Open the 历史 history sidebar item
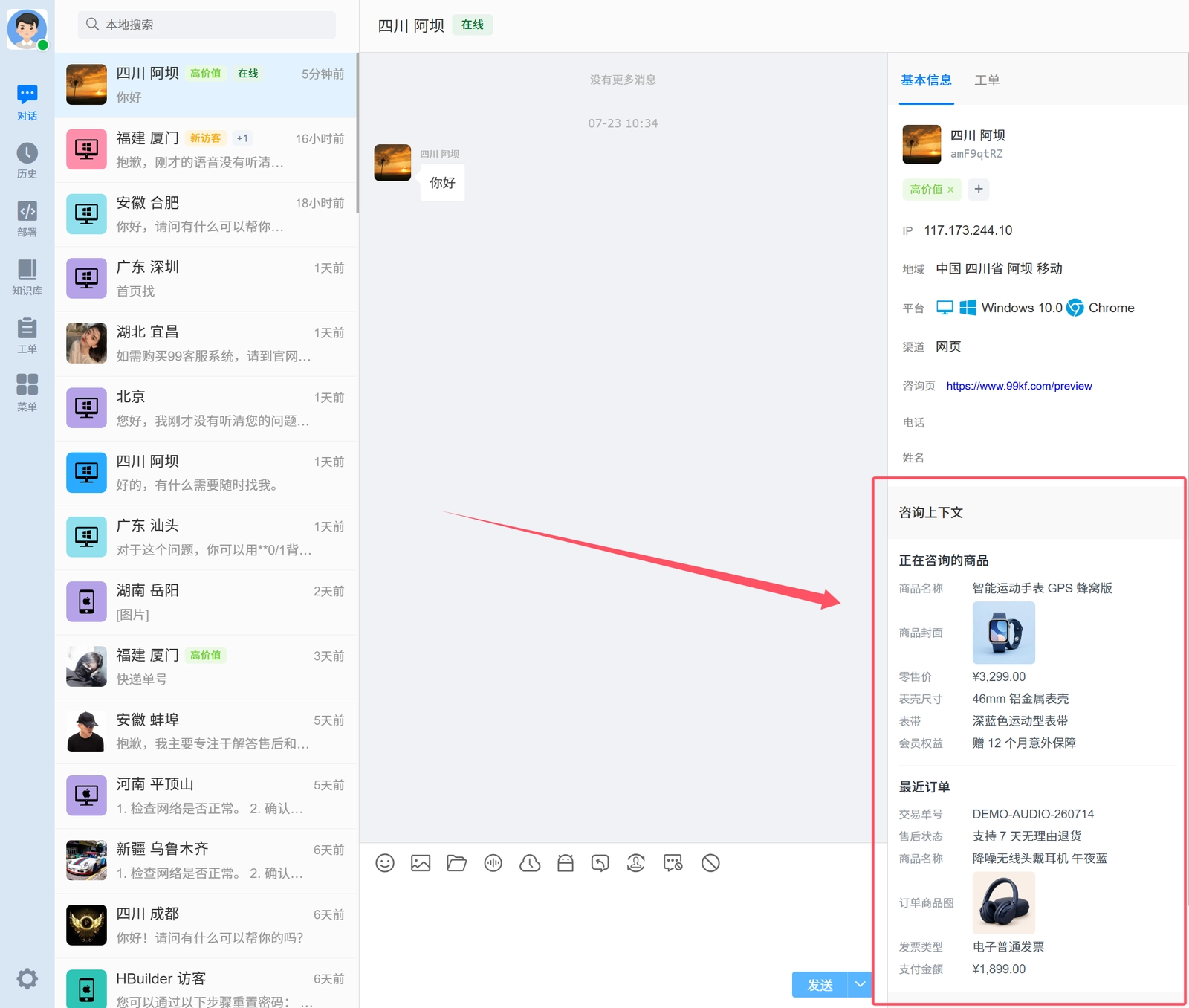This screenshot has height=1008, width=1189. coord(27,161)
